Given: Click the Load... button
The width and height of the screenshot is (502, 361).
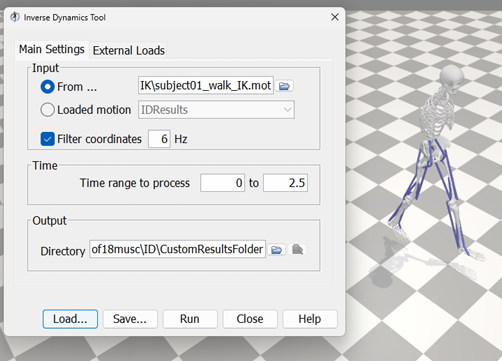Looking at the screenshot, I should pyautogui.click(x=70, y=319).
